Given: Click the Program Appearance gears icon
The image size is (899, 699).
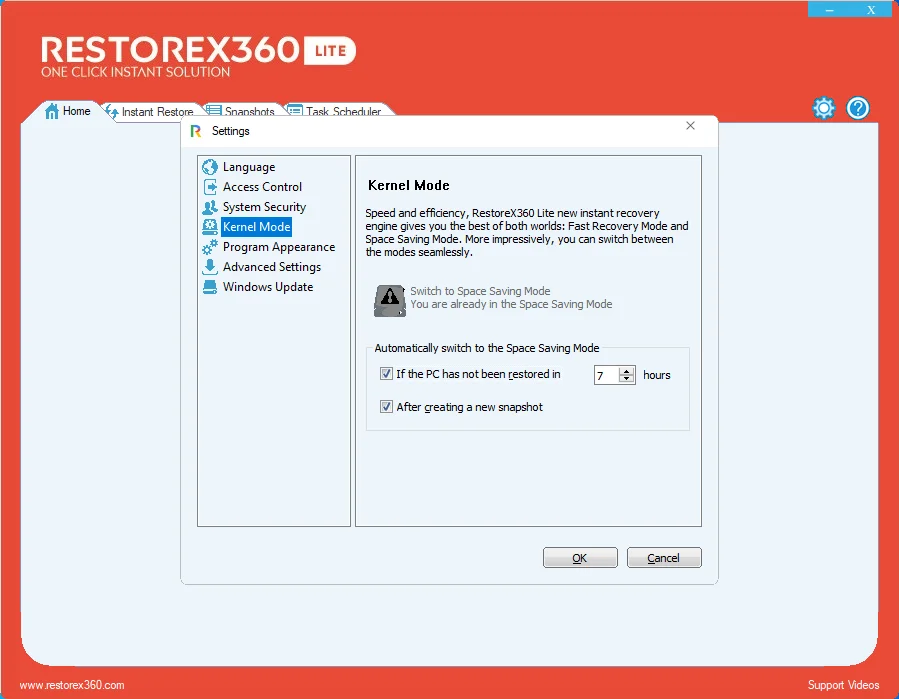Looking at the screenshot, I should click(x=210, y=247).
